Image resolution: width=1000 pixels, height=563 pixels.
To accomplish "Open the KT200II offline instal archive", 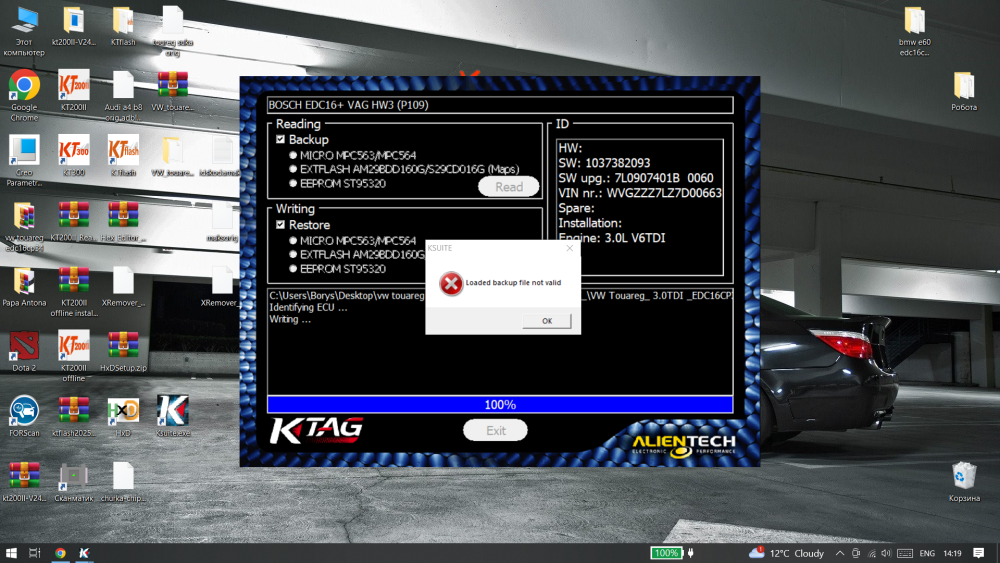I will 73,292.
